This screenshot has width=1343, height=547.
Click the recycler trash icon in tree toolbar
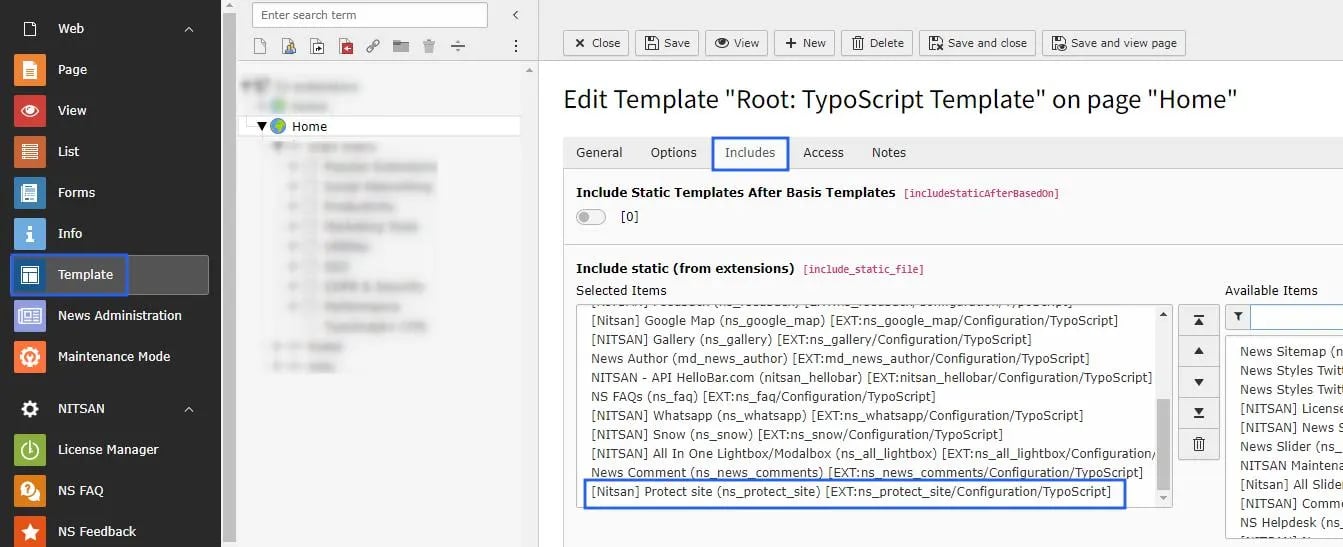coord(429,46)
